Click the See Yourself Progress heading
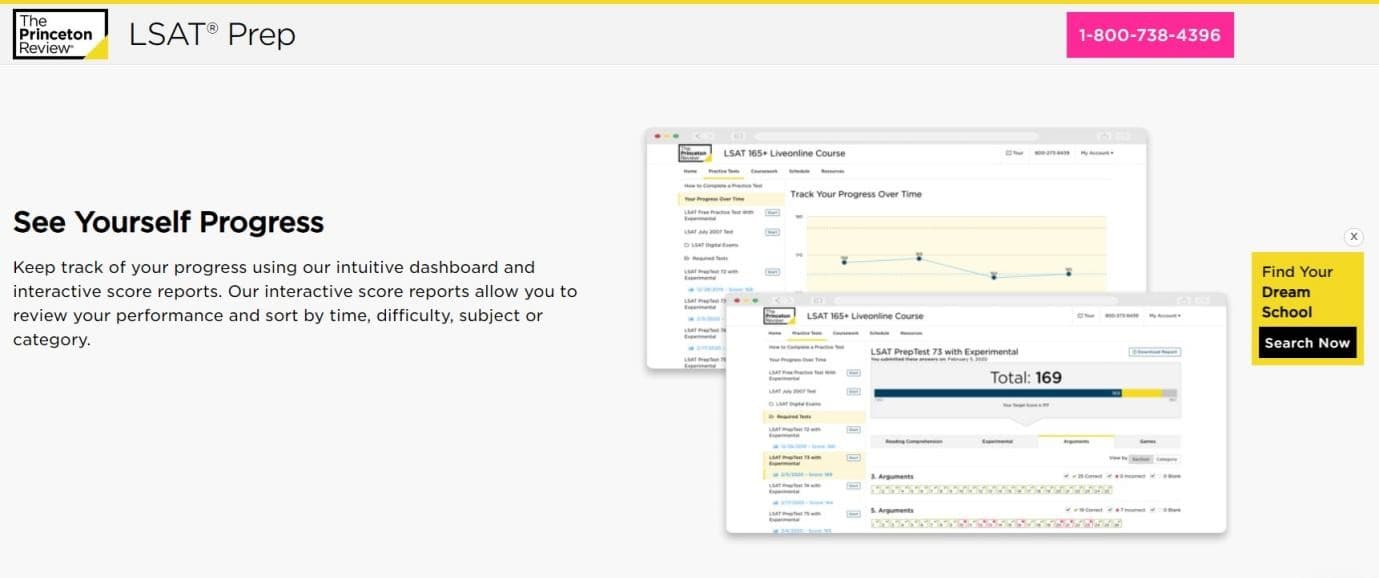This screenshot has height=578, width=1379. (x=168, y=221)
